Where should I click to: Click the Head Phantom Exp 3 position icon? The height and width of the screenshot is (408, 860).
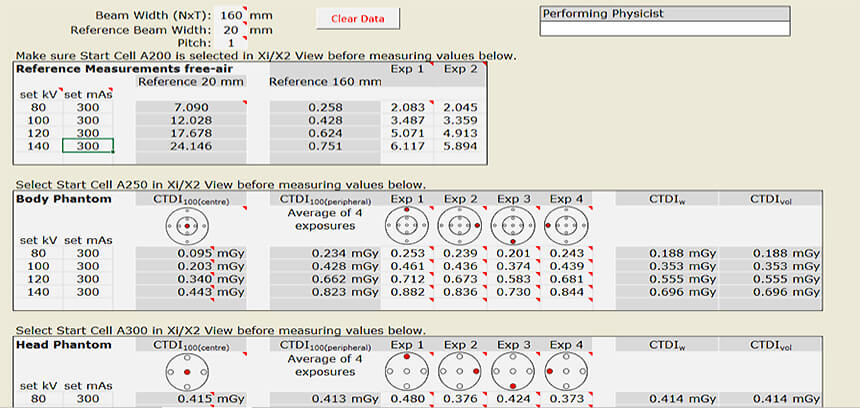[514, 372]
